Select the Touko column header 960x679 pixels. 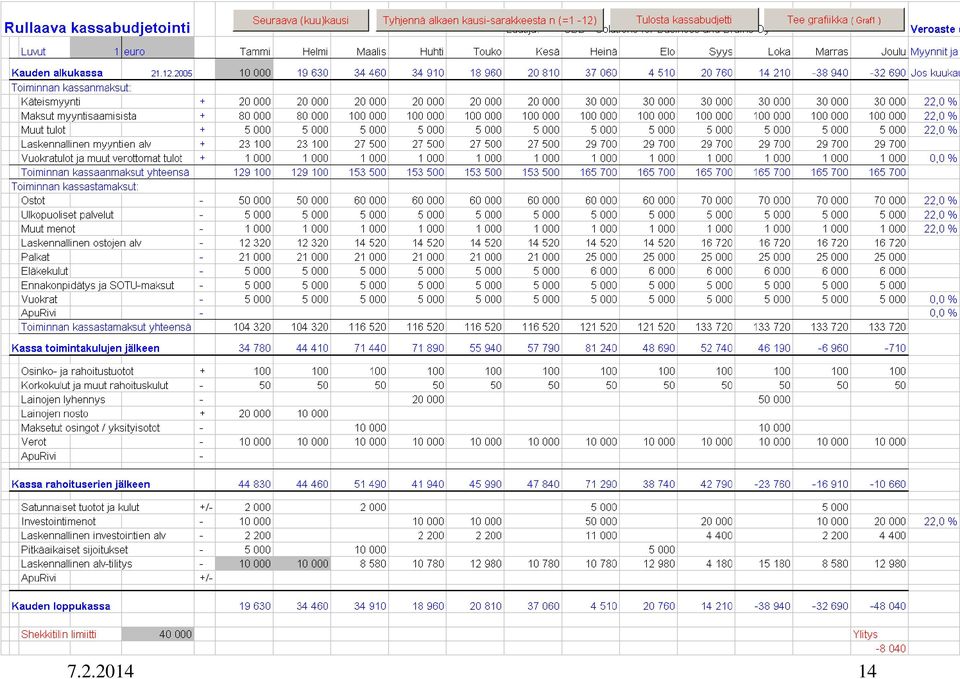[x=487, y=51]
